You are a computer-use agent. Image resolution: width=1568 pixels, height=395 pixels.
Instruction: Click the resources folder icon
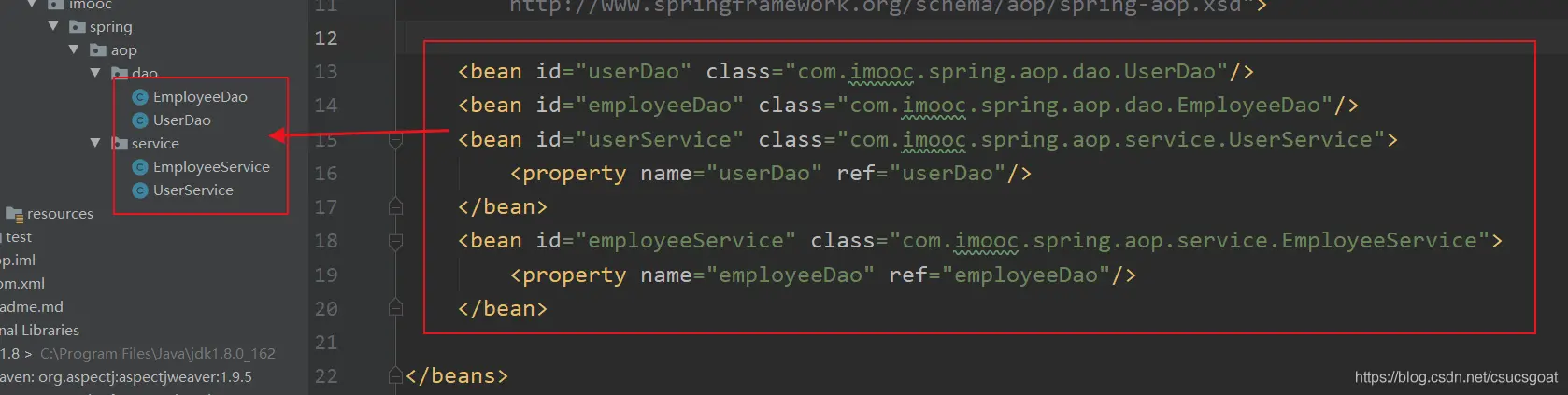click(x=14, y=214)
